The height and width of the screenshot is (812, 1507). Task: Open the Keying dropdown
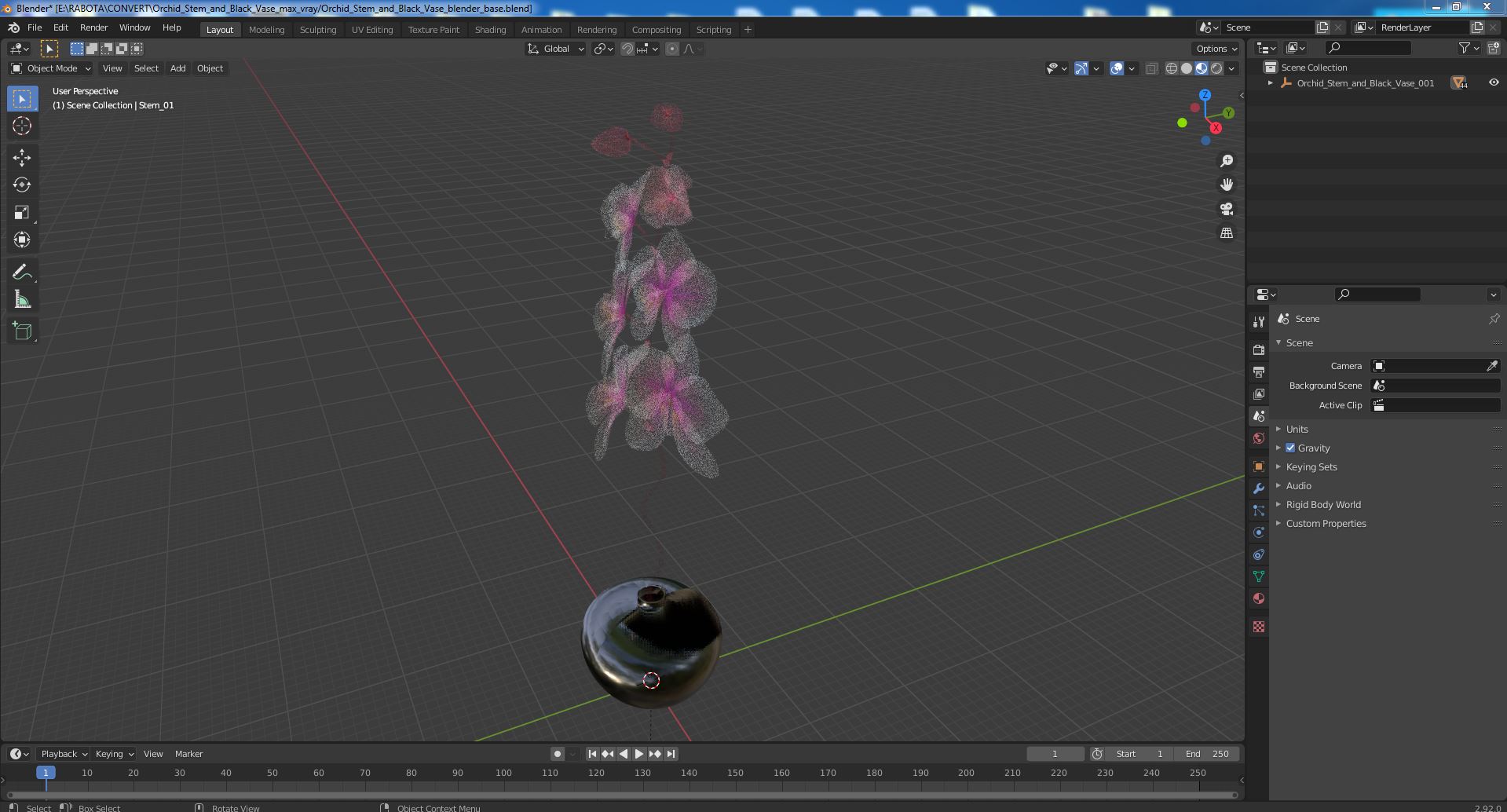[114, 754]
